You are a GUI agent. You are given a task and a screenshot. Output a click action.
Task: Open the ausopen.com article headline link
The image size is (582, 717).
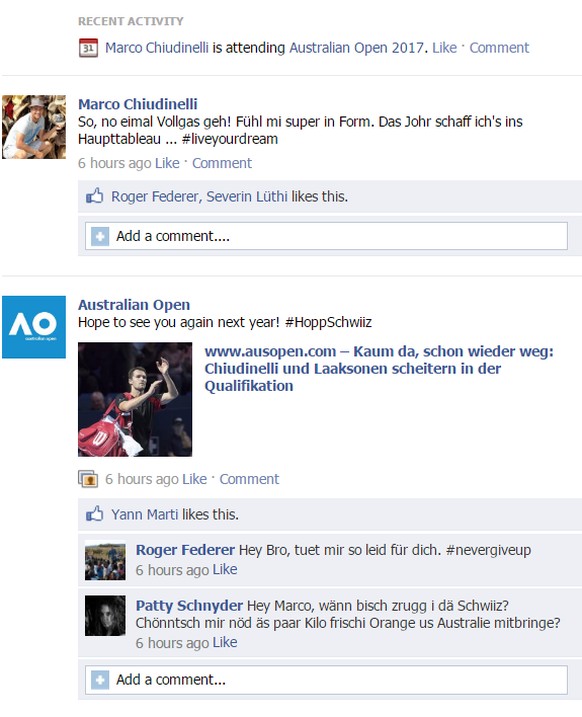pos(379,369)
